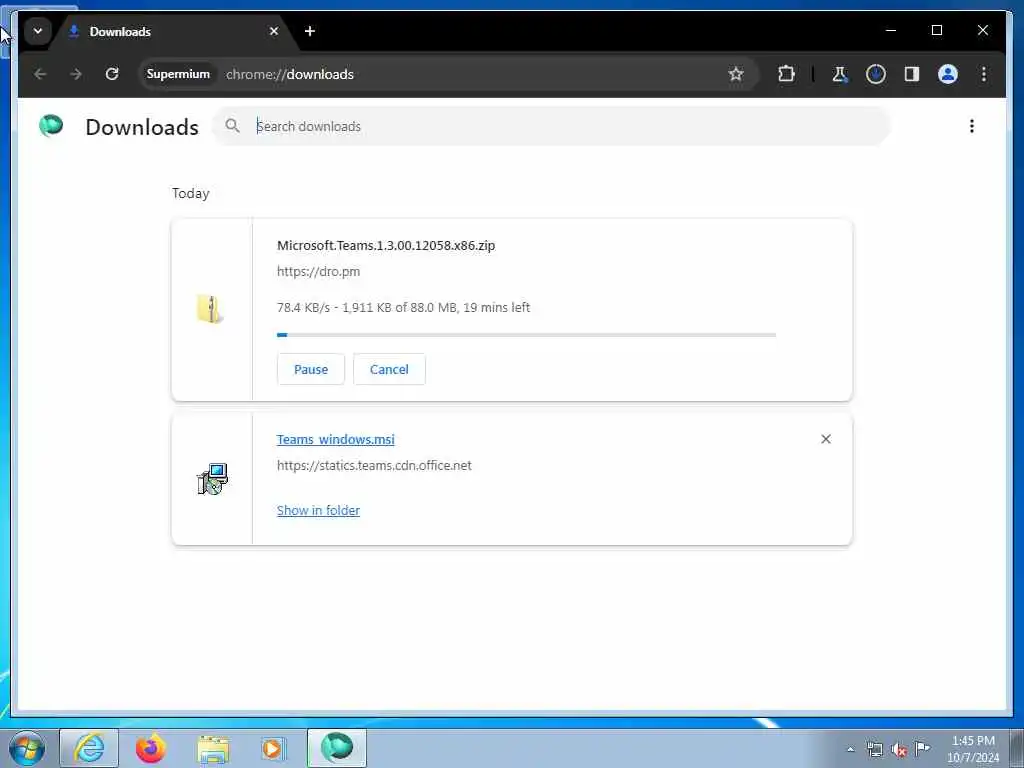The image size is (1024, 768).
Task: Toggle the side panel icon
Action: (x=912, y=74)
